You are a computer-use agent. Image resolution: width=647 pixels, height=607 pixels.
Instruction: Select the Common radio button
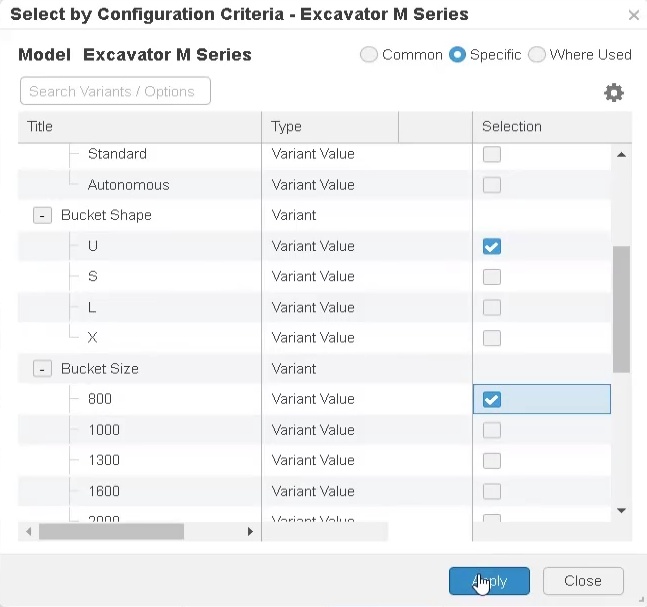[x=369, y=55]
